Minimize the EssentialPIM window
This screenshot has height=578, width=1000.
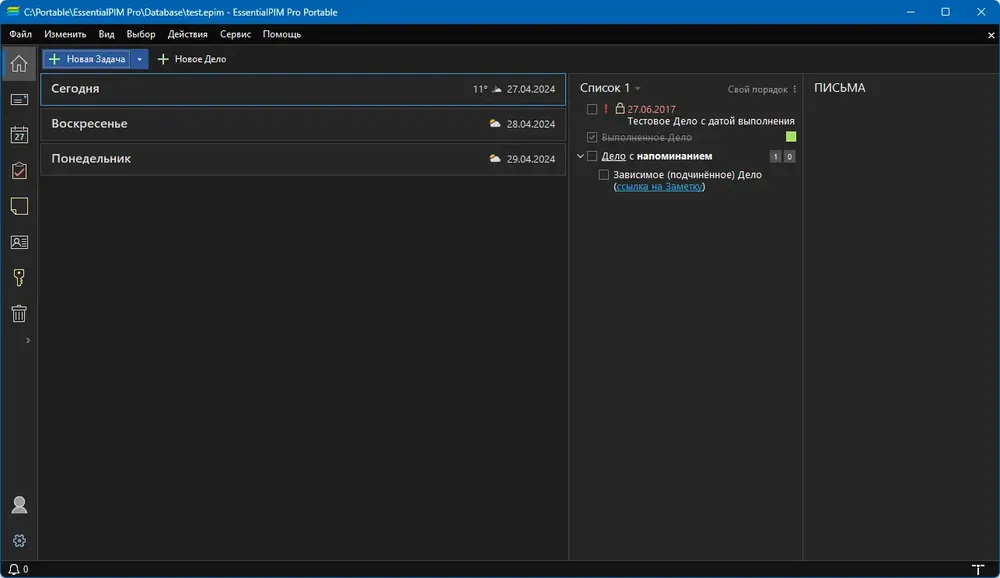coord(911,11)
